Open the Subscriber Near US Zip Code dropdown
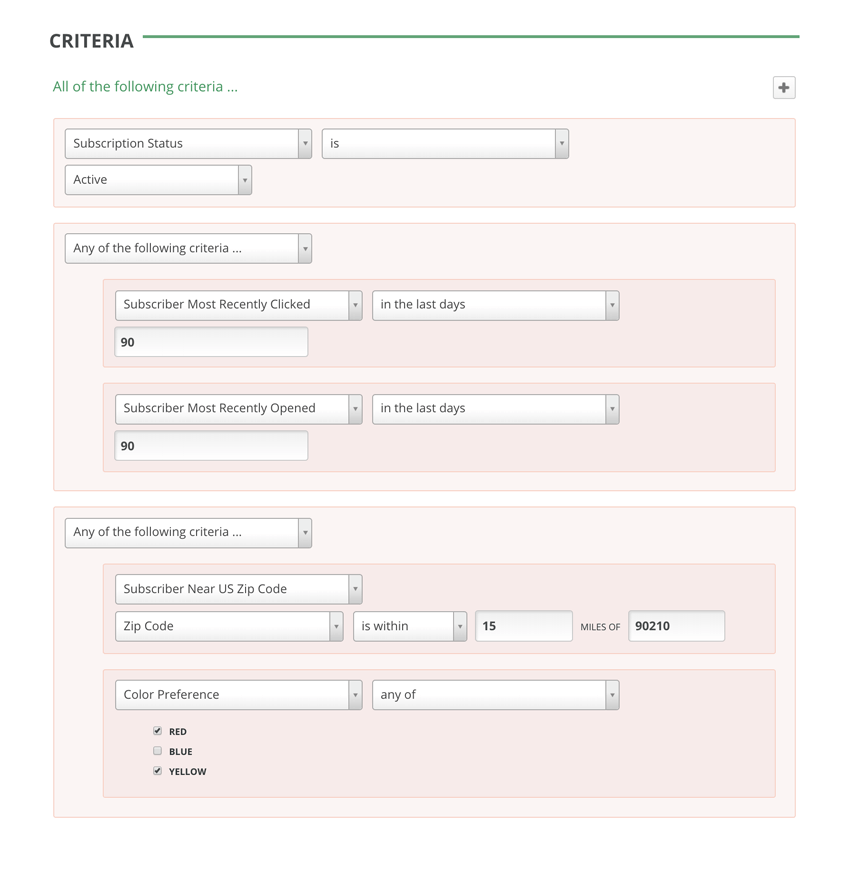Viewport: 850px width, 873px height. click(x=238, y=589)
